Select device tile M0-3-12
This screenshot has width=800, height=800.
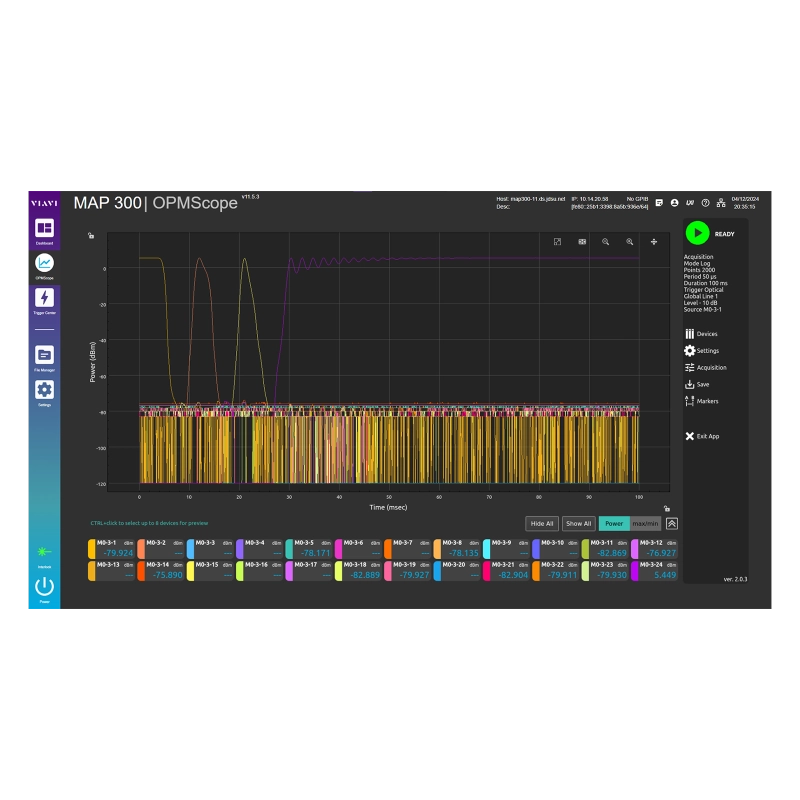654,548
